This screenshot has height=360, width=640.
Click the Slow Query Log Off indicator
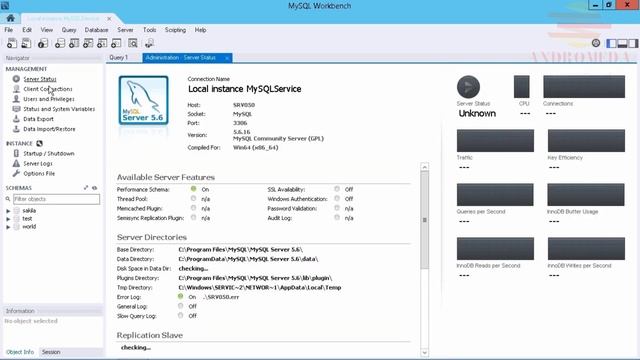pos(180,315)
